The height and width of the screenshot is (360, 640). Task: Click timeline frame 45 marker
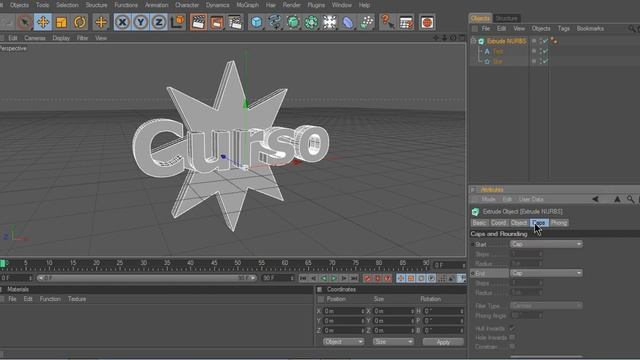click(214, 264)
